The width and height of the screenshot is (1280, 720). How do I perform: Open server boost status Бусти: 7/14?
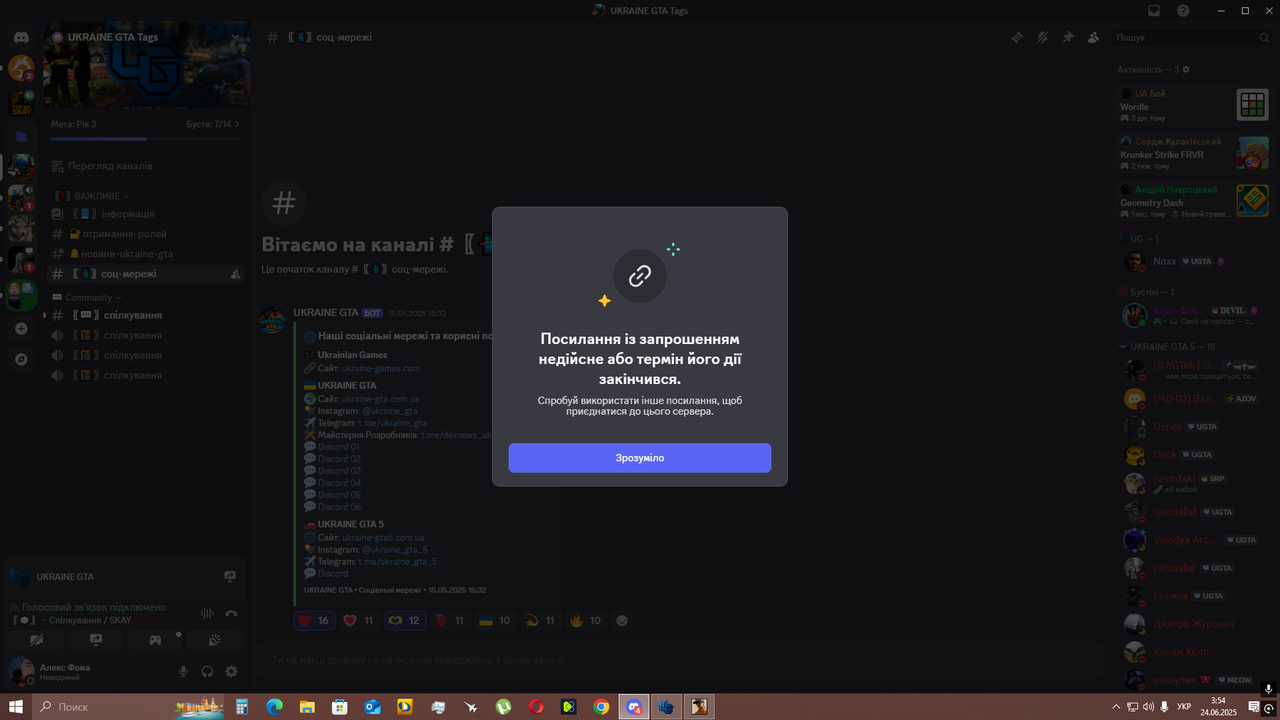(213, 124)
